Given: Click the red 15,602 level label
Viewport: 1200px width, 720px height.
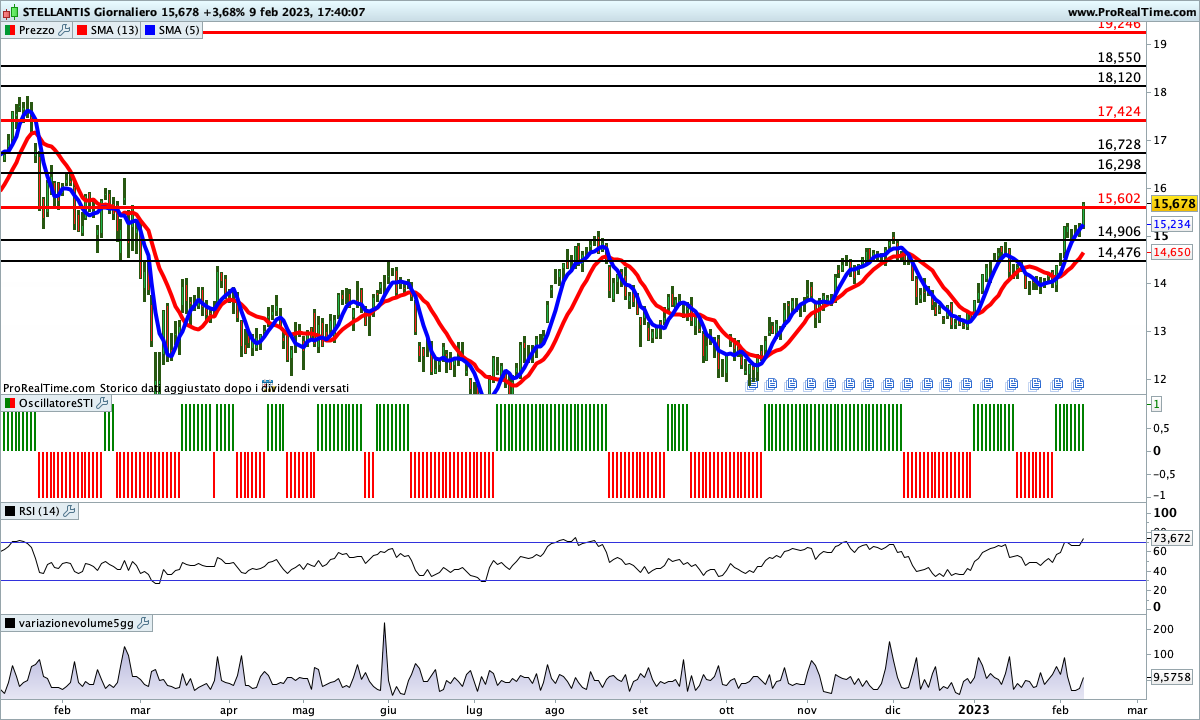Looking at the screenshot, I should 1119,198.
